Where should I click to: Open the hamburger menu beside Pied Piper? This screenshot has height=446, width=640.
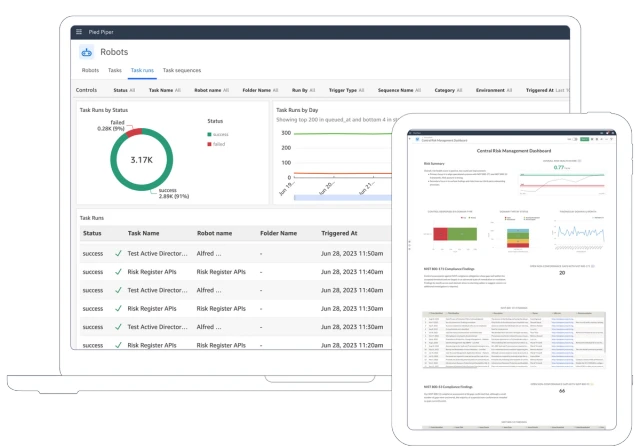pos(79,31)
